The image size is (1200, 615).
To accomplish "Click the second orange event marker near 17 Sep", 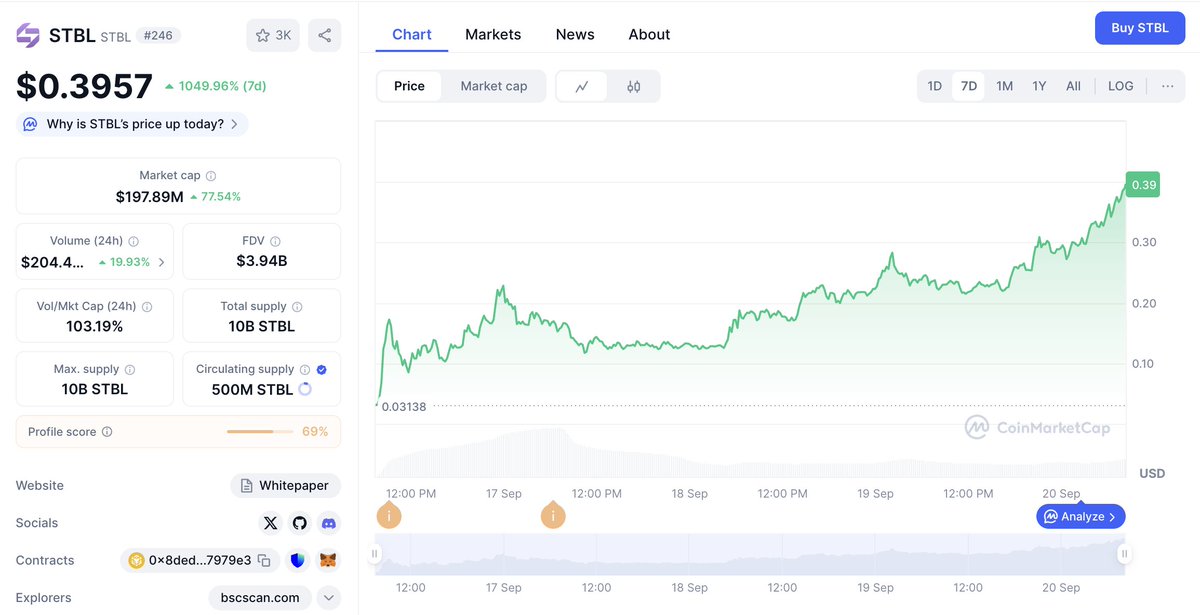I will pyautogui.click(x=552, y=516).
